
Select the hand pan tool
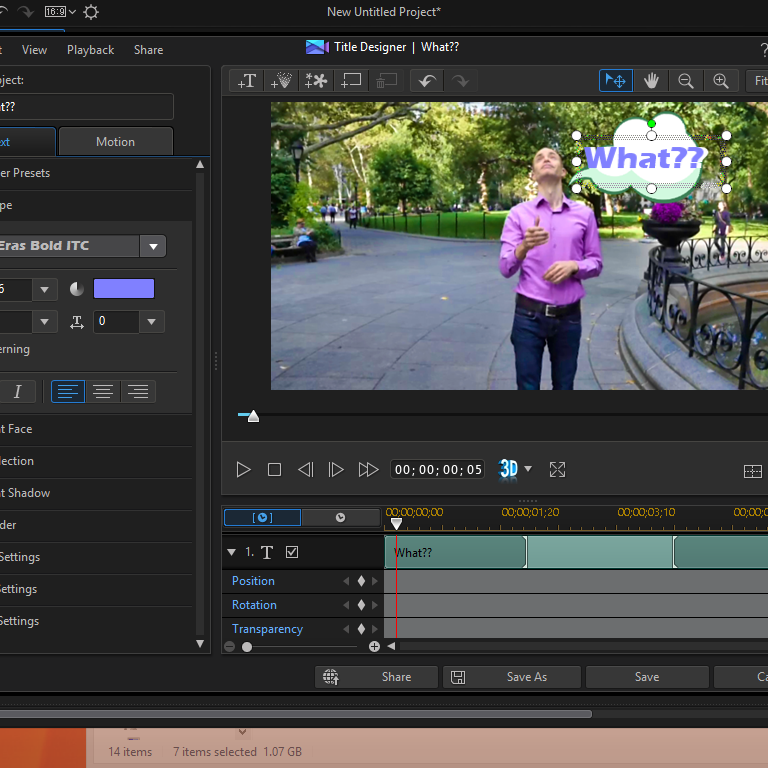(x=651, y=81)
